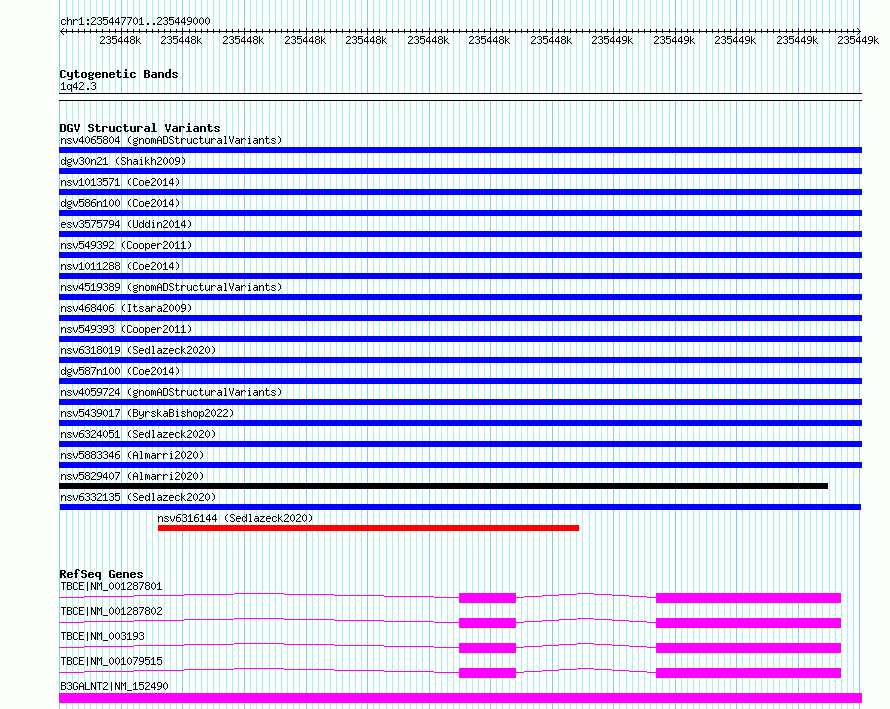This screenshot has width=890, height=709.
Task: Select the TBCE|NM_001287802 transcript label
Action: (111, 611)
